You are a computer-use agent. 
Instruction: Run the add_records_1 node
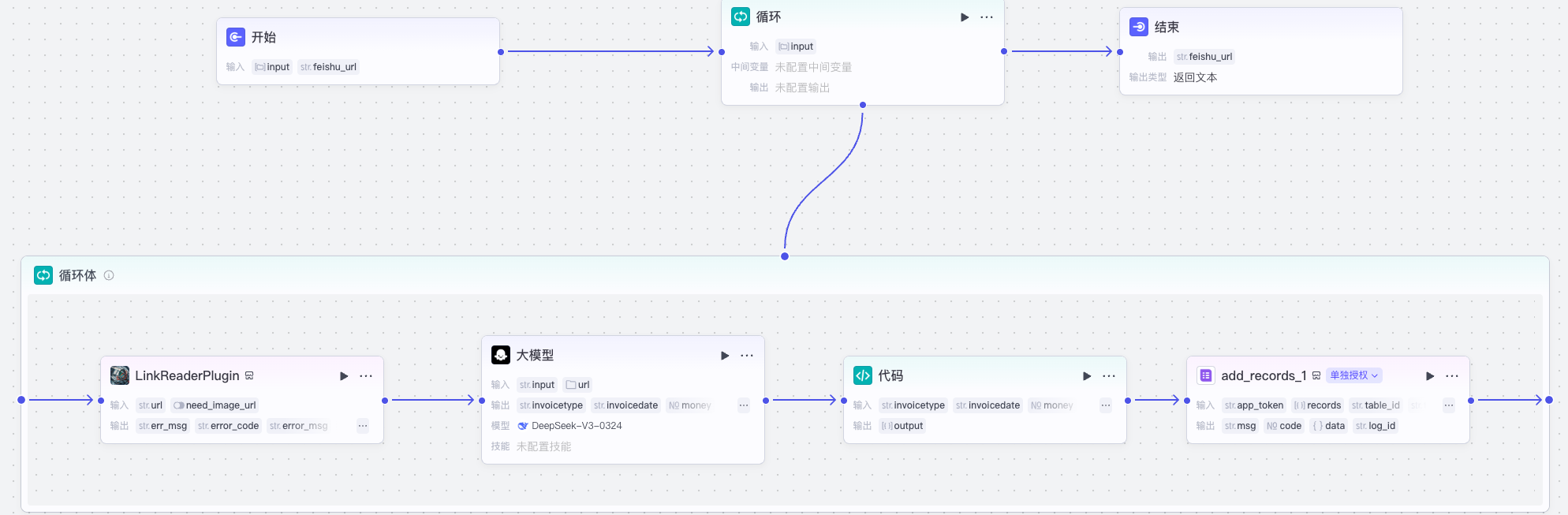coord(1430,376)
